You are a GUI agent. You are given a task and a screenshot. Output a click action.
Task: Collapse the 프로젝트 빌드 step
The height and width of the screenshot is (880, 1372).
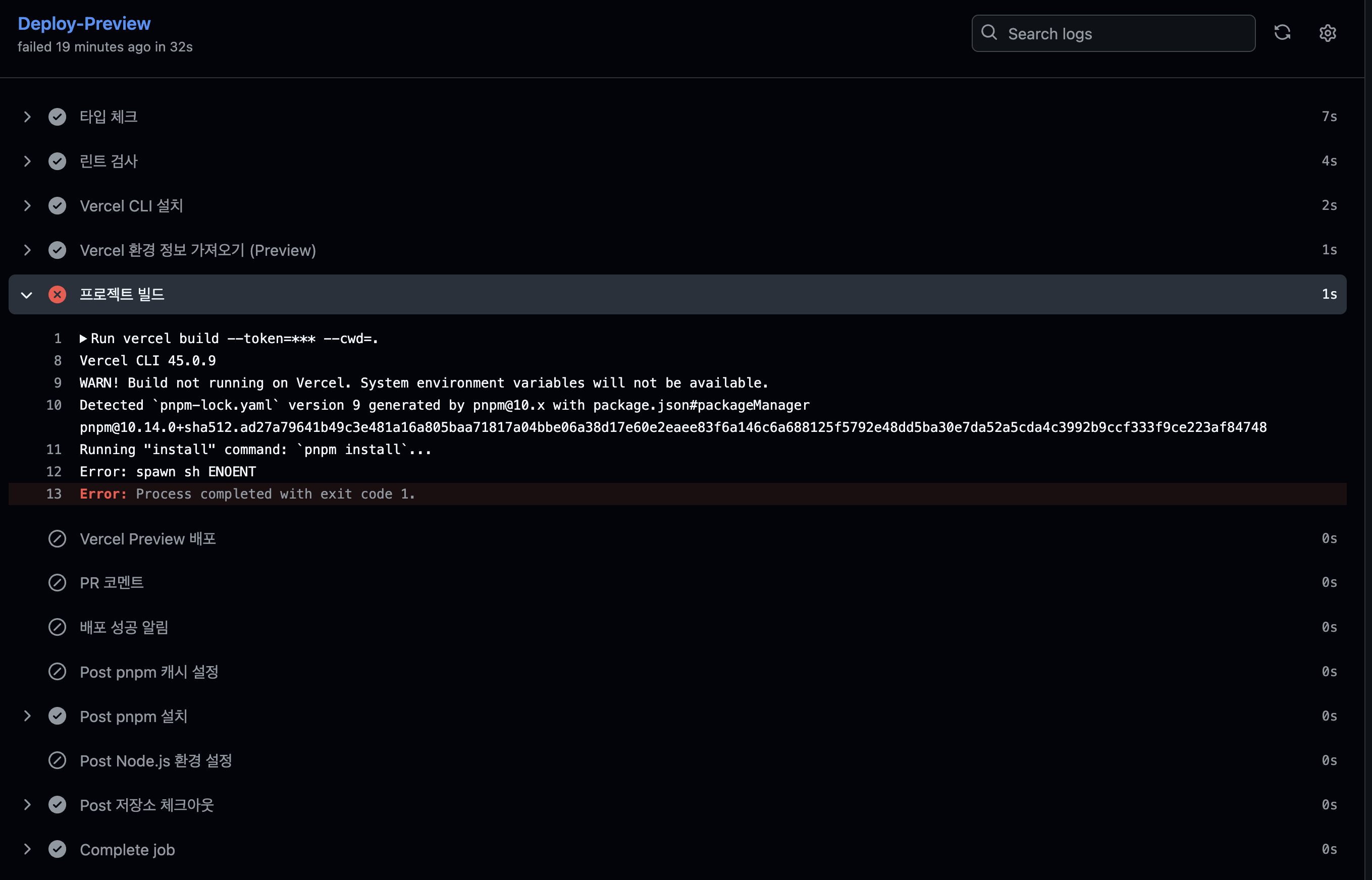[x=26, y=295]
